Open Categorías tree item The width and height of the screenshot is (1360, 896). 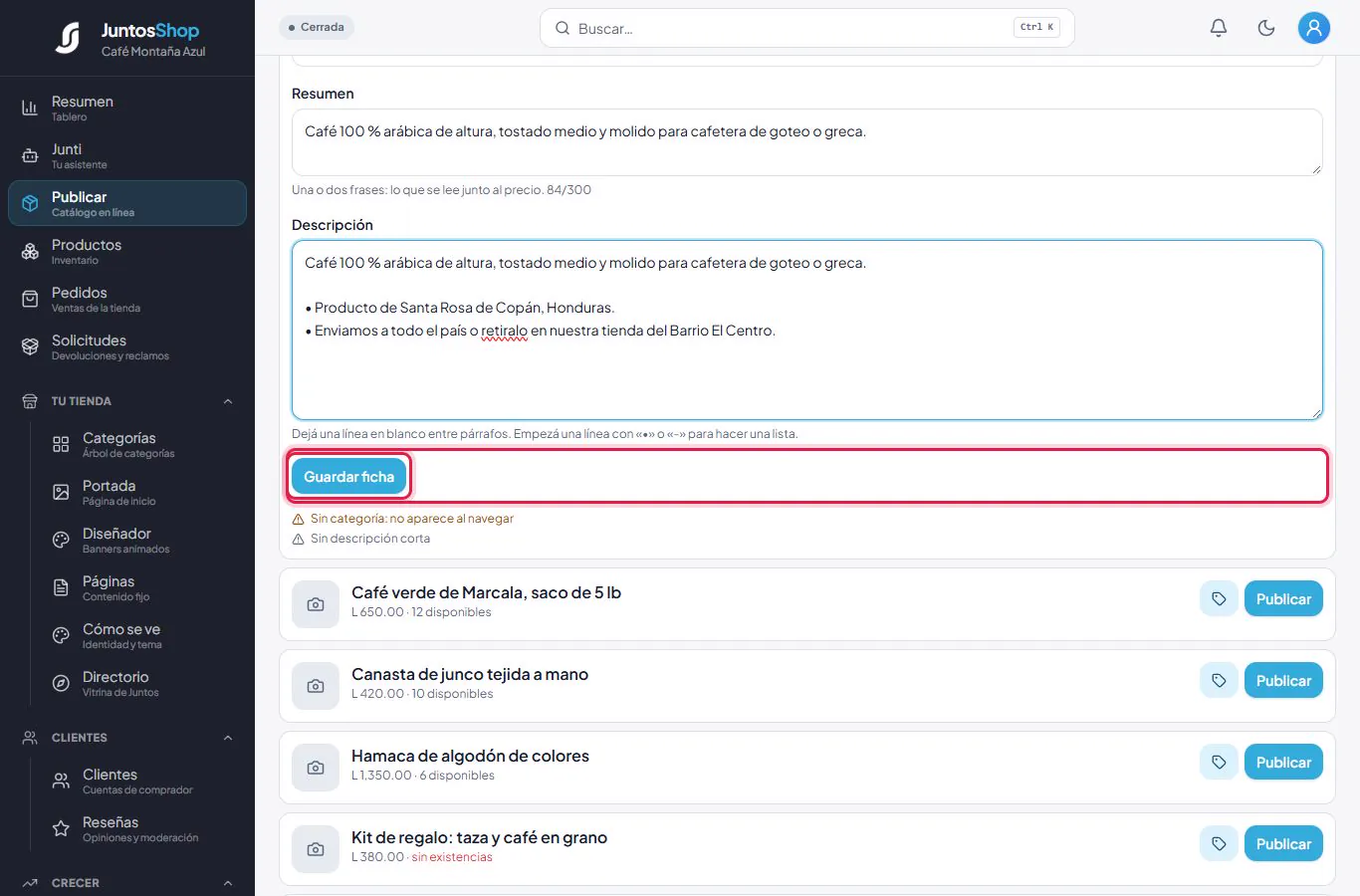pos(142,444)
